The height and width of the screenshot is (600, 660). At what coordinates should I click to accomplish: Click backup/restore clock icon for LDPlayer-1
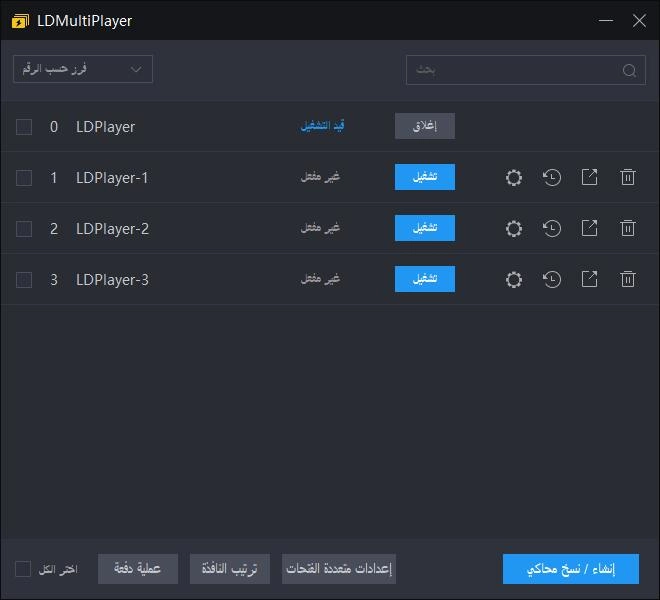551,177
